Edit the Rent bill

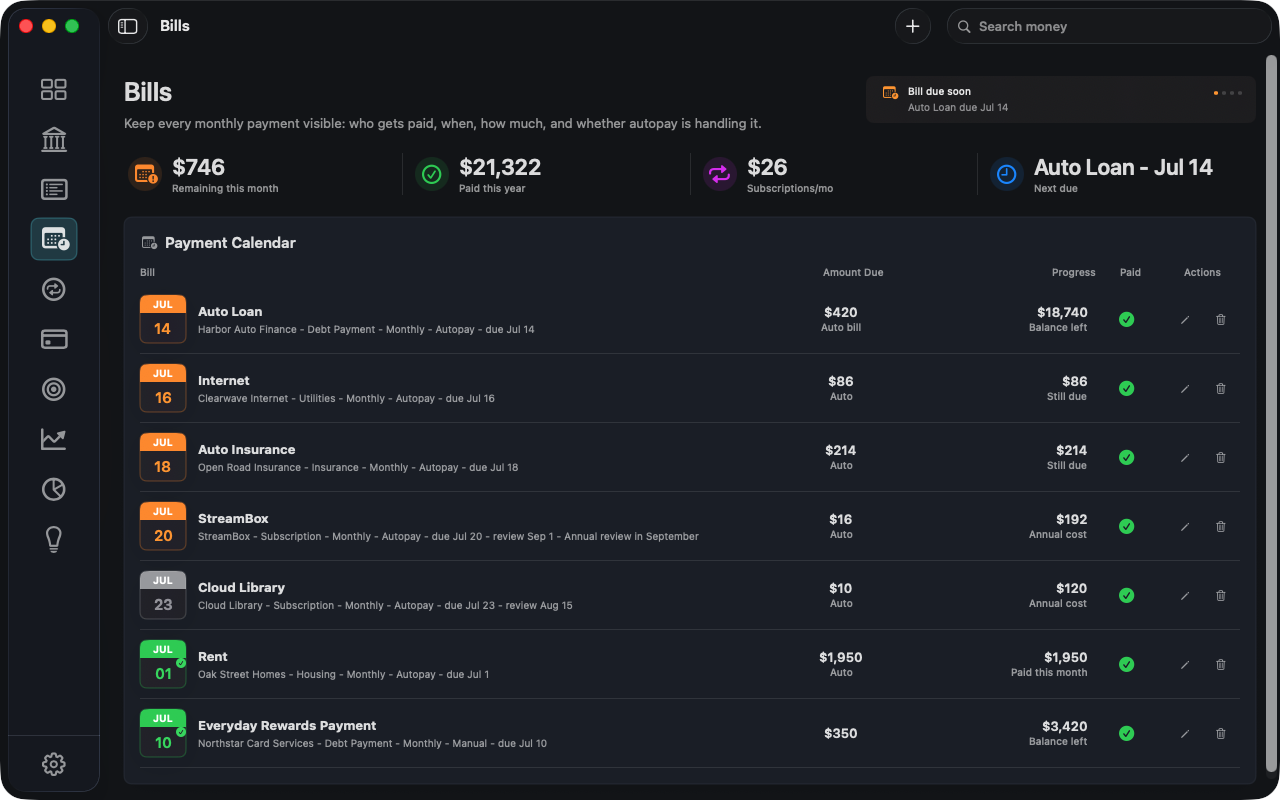[1185, 665]
